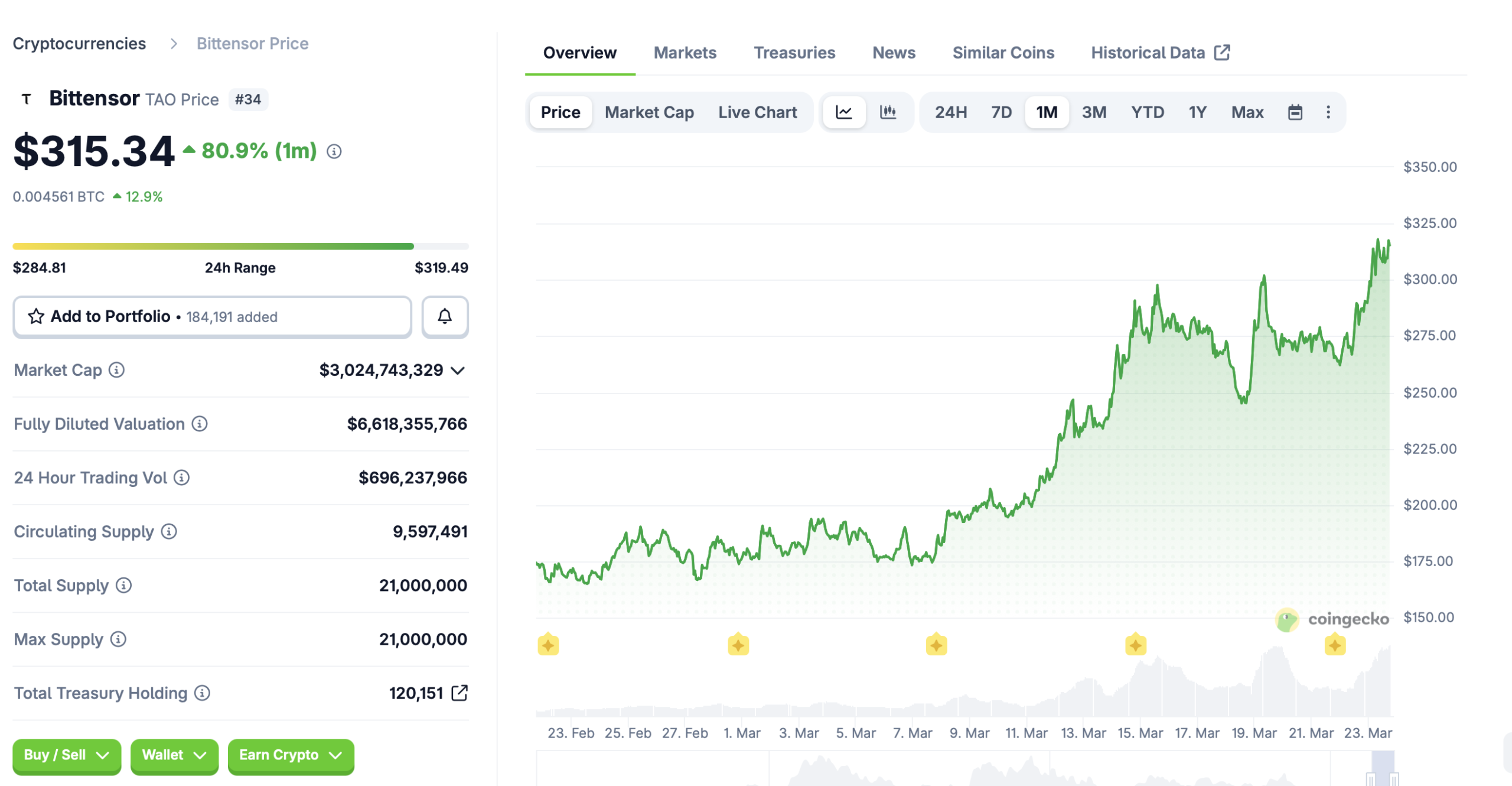Select the 1Y timeframe
This screenshot has width=1512, height=786.
[1197, 112]
